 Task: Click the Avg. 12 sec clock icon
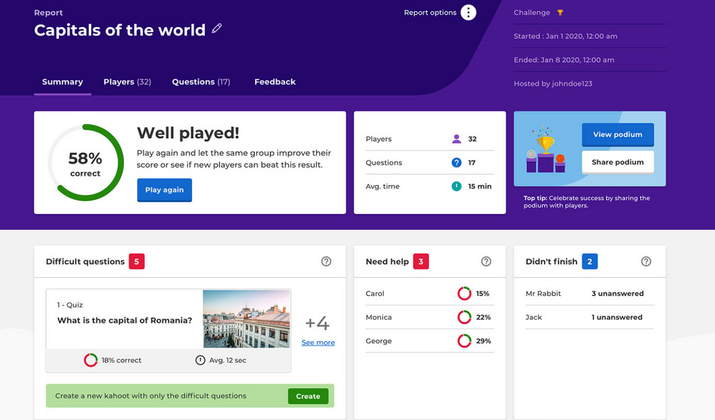(200, 360)
